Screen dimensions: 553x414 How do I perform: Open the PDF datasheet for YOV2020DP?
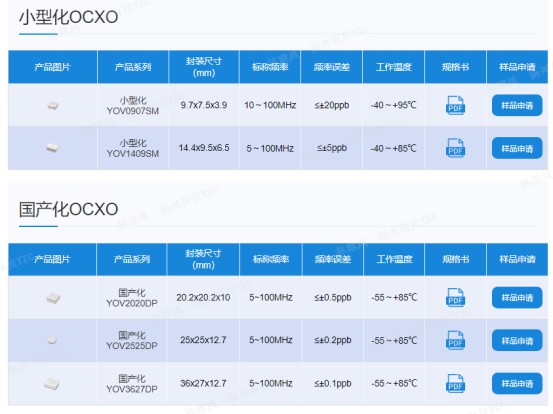[455, 297]
